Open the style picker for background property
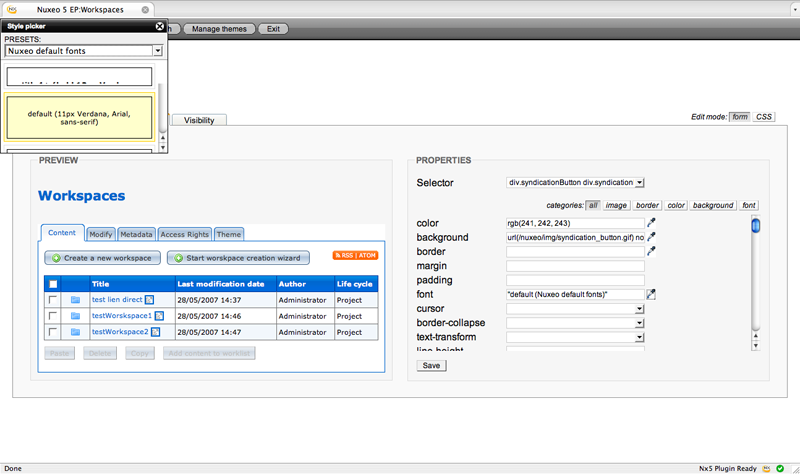Screen dimensions: 800x474 pos(651,237)
